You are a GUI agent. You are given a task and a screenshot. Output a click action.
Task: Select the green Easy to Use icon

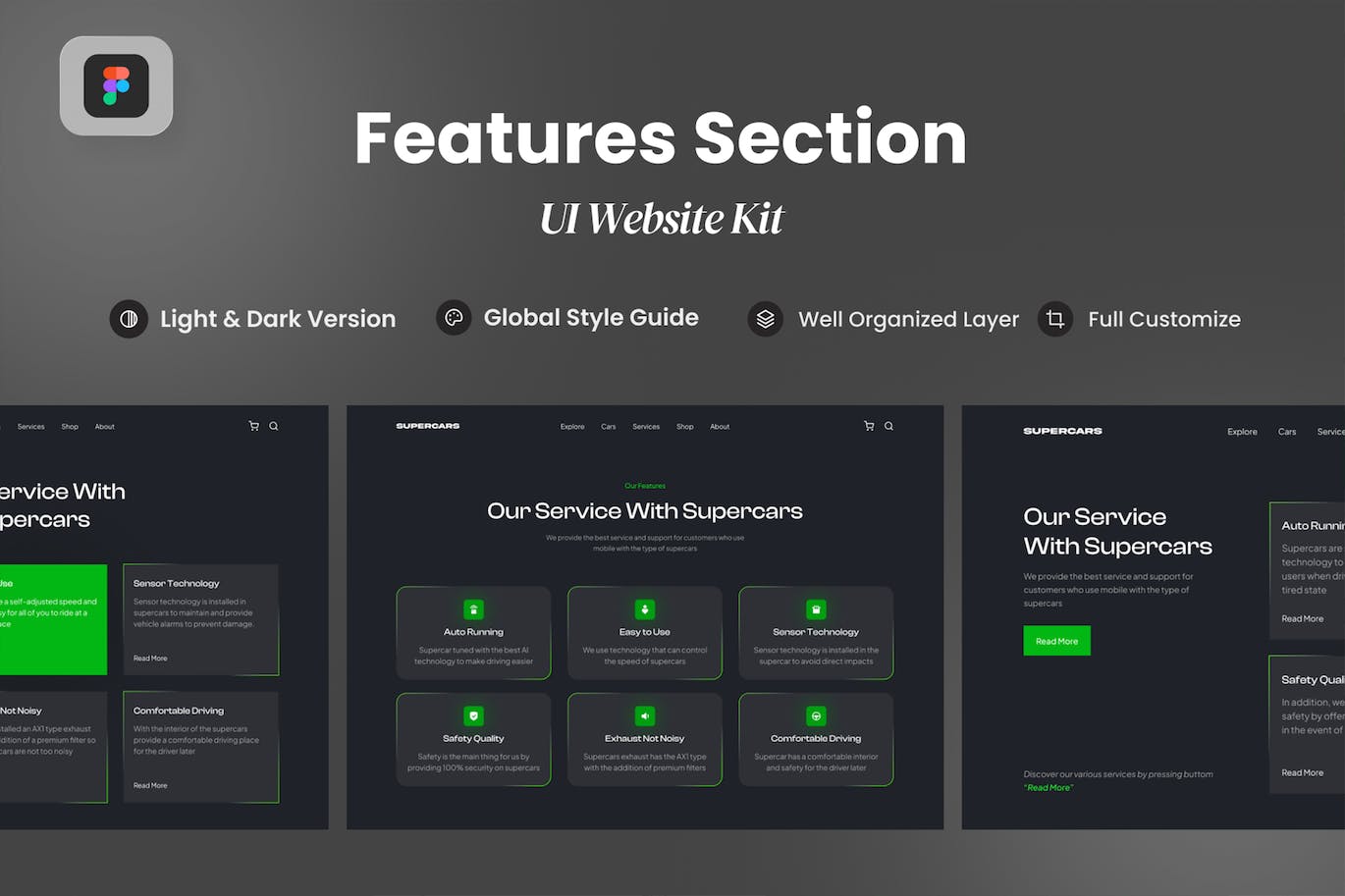pos(645,609)
